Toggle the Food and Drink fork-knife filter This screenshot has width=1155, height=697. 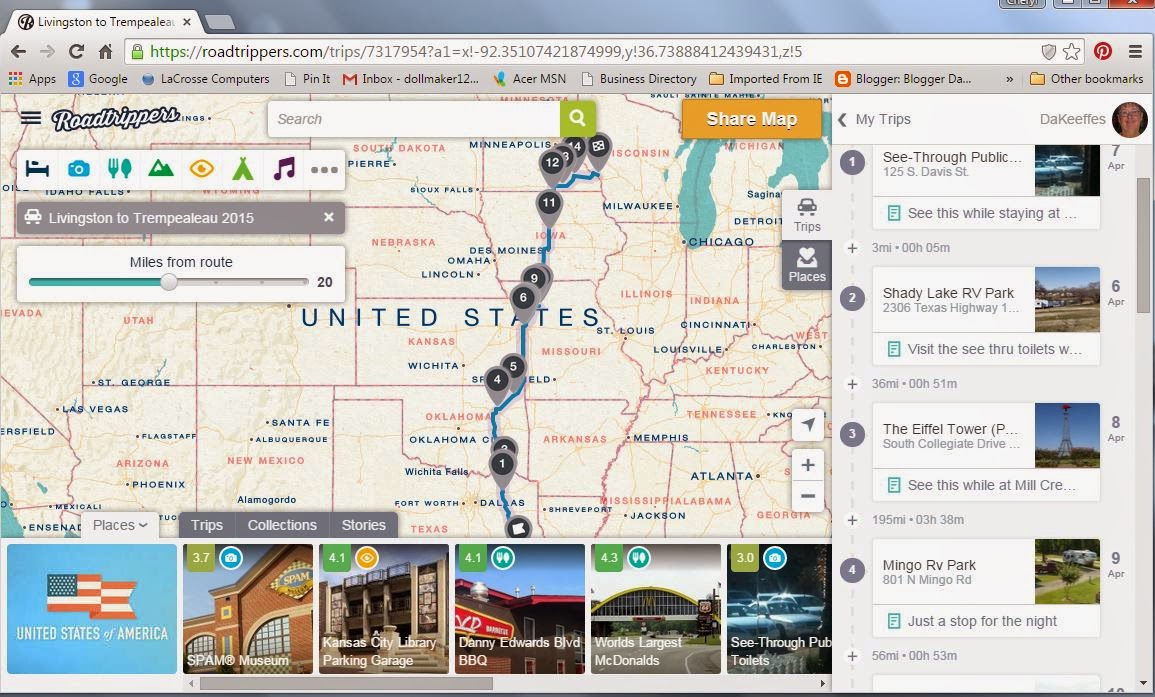119,169
